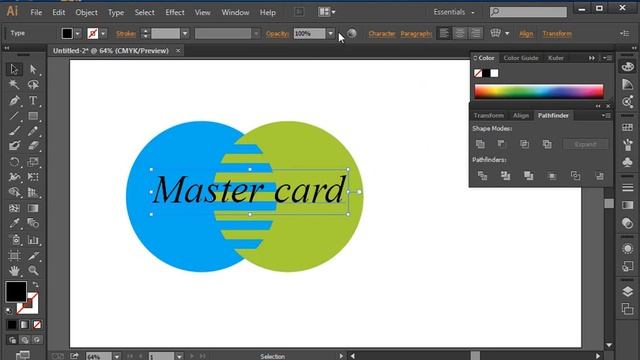Screen dimensions: 640x360
Task: Pick the Eyedropper tool
Action: pyautogui.click(x=14, y=223)
